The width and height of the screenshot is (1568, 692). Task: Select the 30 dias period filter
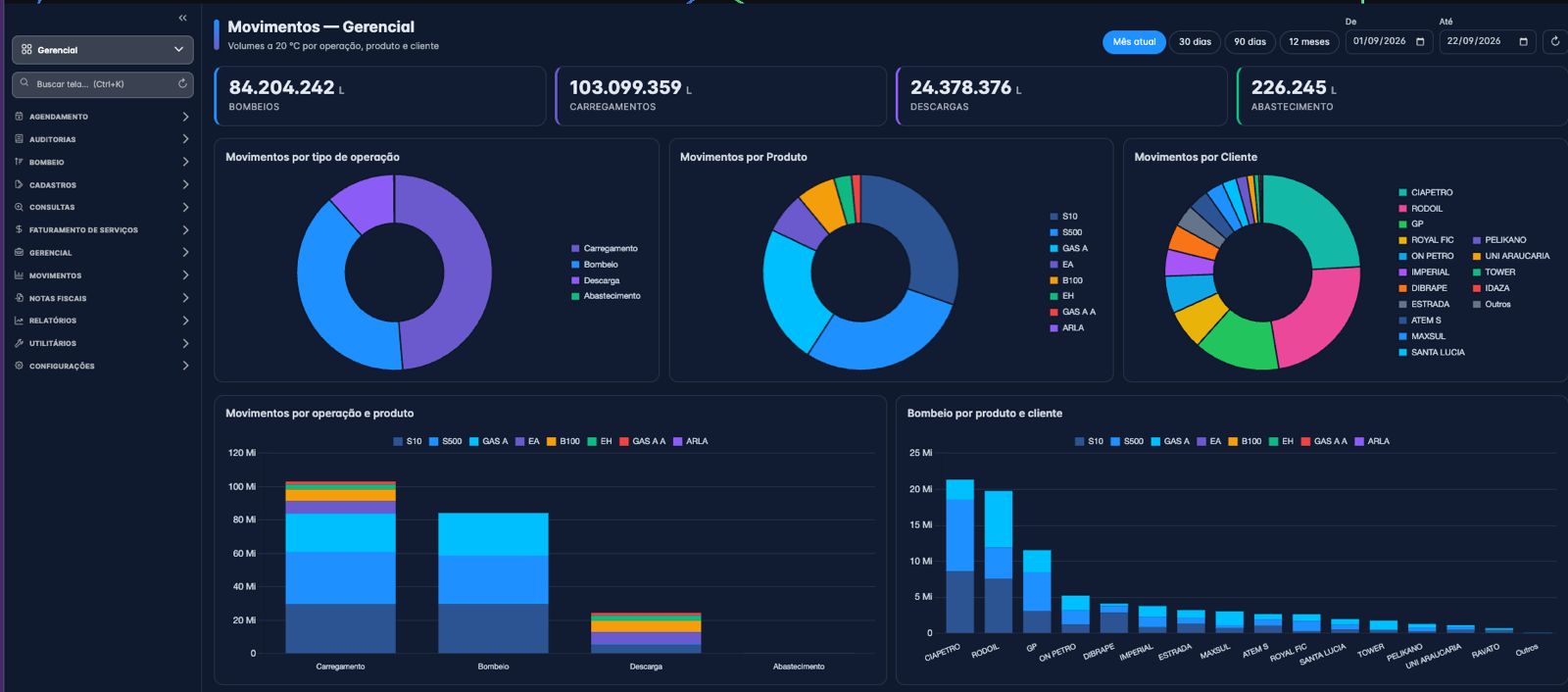pyautogui.click(x=1195, y=41)
